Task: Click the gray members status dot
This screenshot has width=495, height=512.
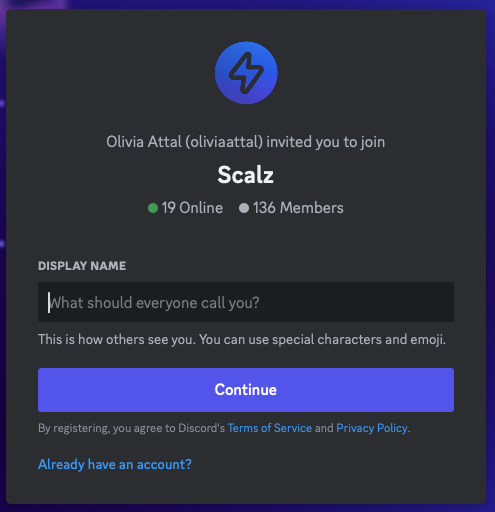Action: tap(244, 208)
